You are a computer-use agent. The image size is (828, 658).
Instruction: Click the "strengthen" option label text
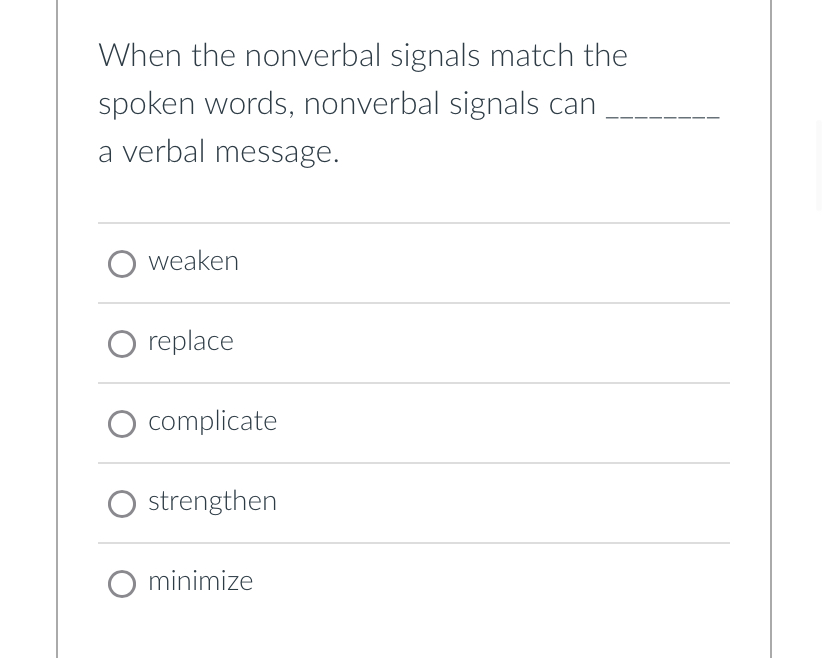coord(212,502)
